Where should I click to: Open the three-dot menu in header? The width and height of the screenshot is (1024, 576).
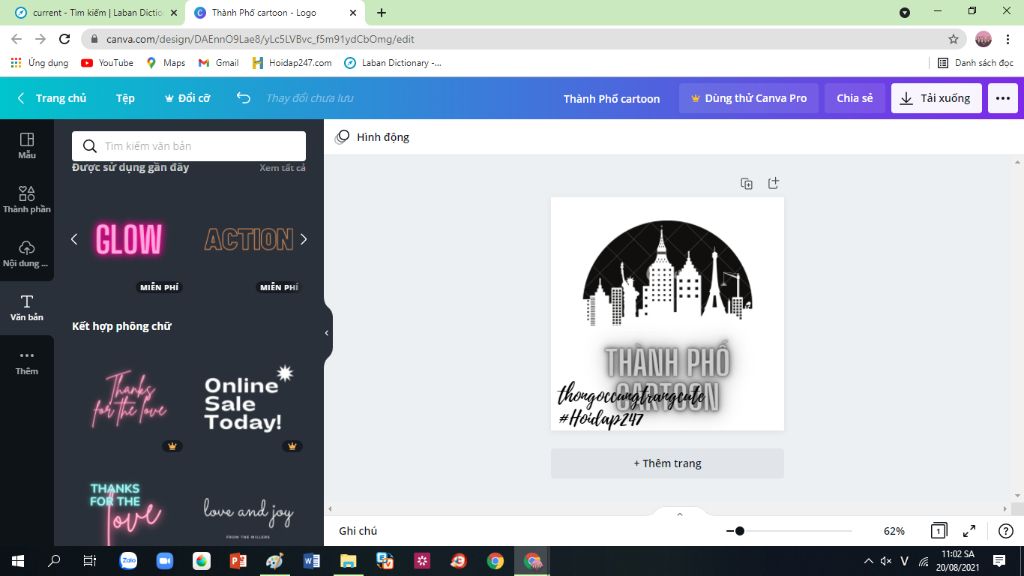pos(1002,98)
